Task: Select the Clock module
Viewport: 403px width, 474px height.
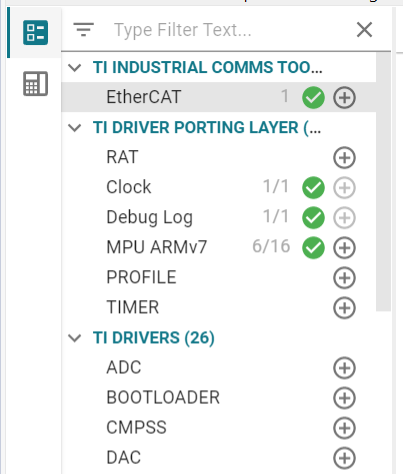Action: [129, 187]
